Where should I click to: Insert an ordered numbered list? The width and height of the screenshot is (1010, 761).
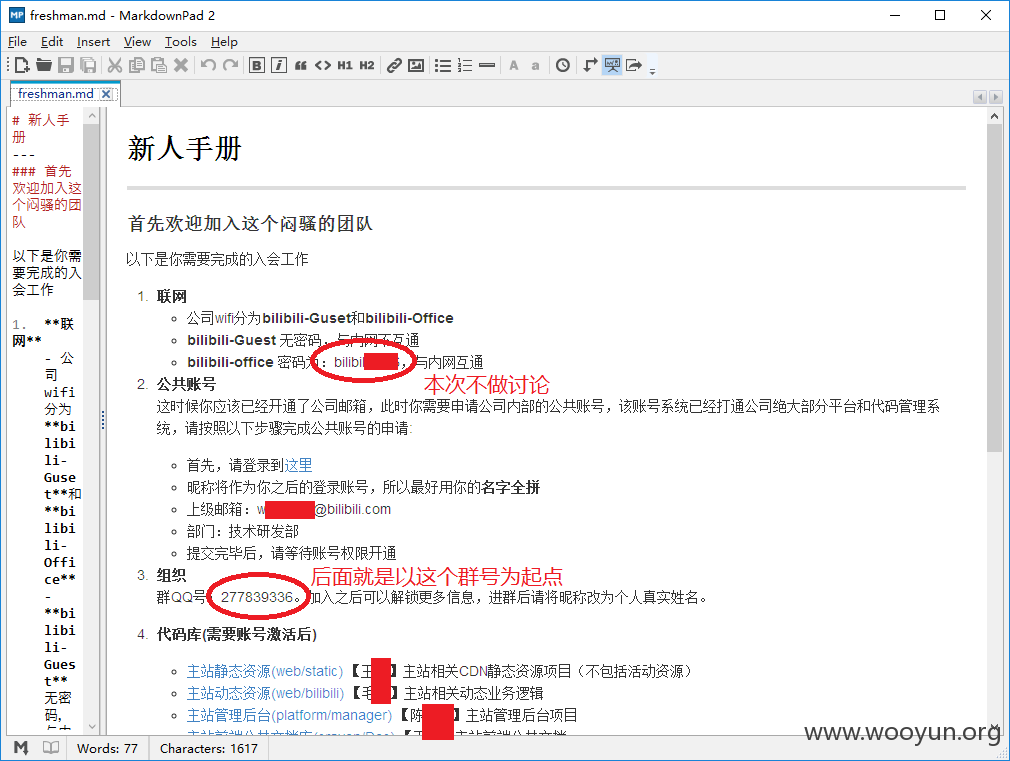coord(465,65)
